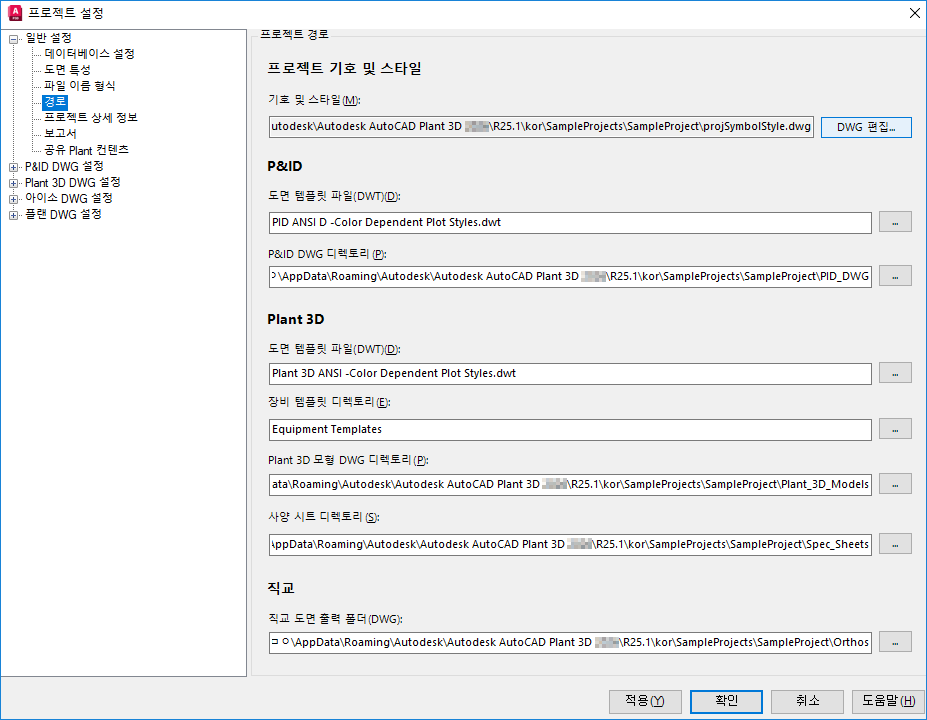Apply changes with 적용 button
This screenshot has width=927, height=720.
[x=645, y=702]
